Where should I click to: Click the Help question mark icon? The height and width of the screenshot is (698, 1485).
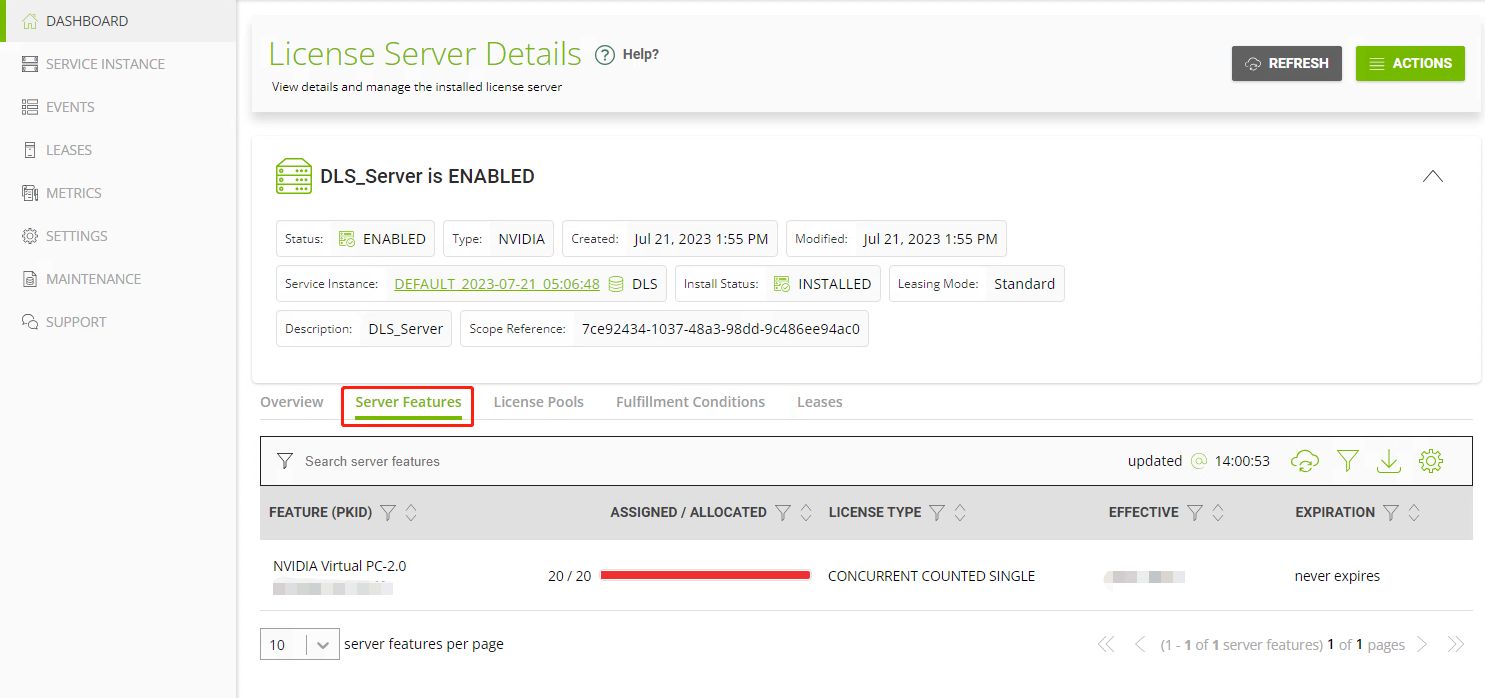click(604, 55)
